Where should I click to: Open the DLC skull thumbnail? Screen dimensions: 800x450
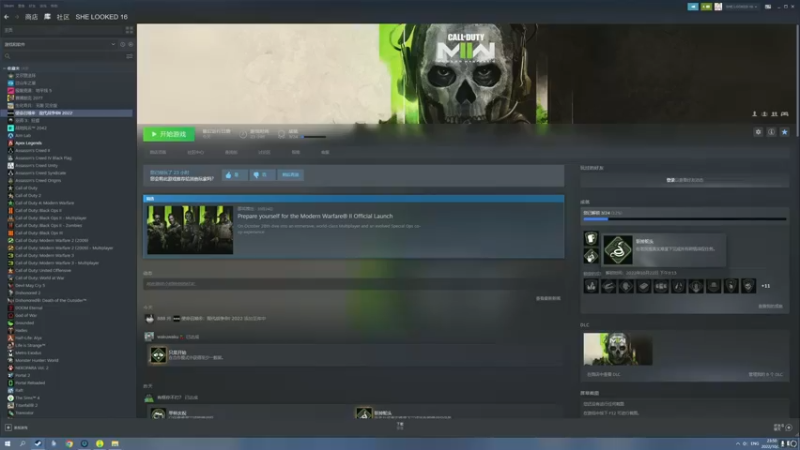click(617, 349)
